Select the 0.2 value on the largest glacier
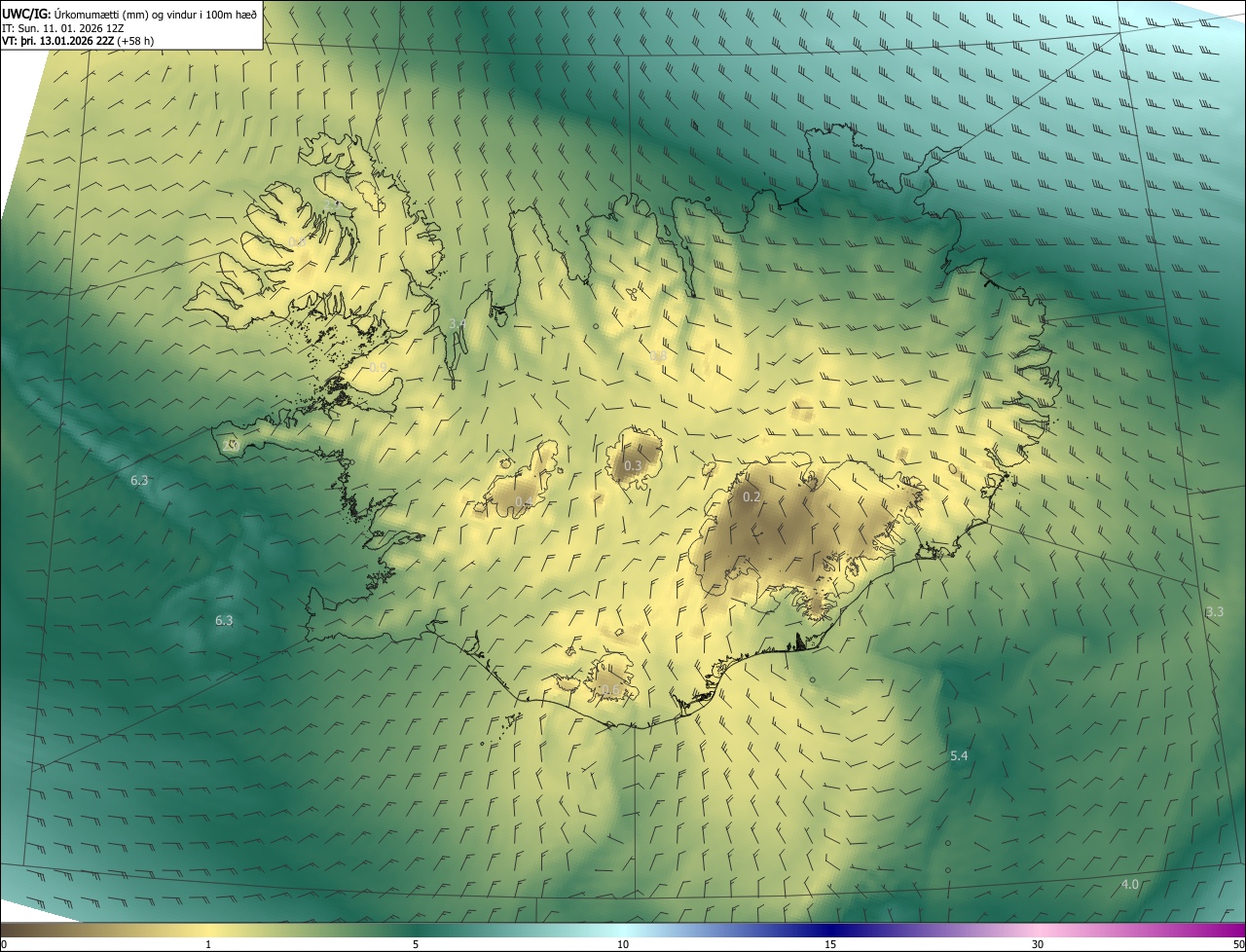Image resolution: width=1246 pixels, height=952 pixels. (x=751, y=497)
